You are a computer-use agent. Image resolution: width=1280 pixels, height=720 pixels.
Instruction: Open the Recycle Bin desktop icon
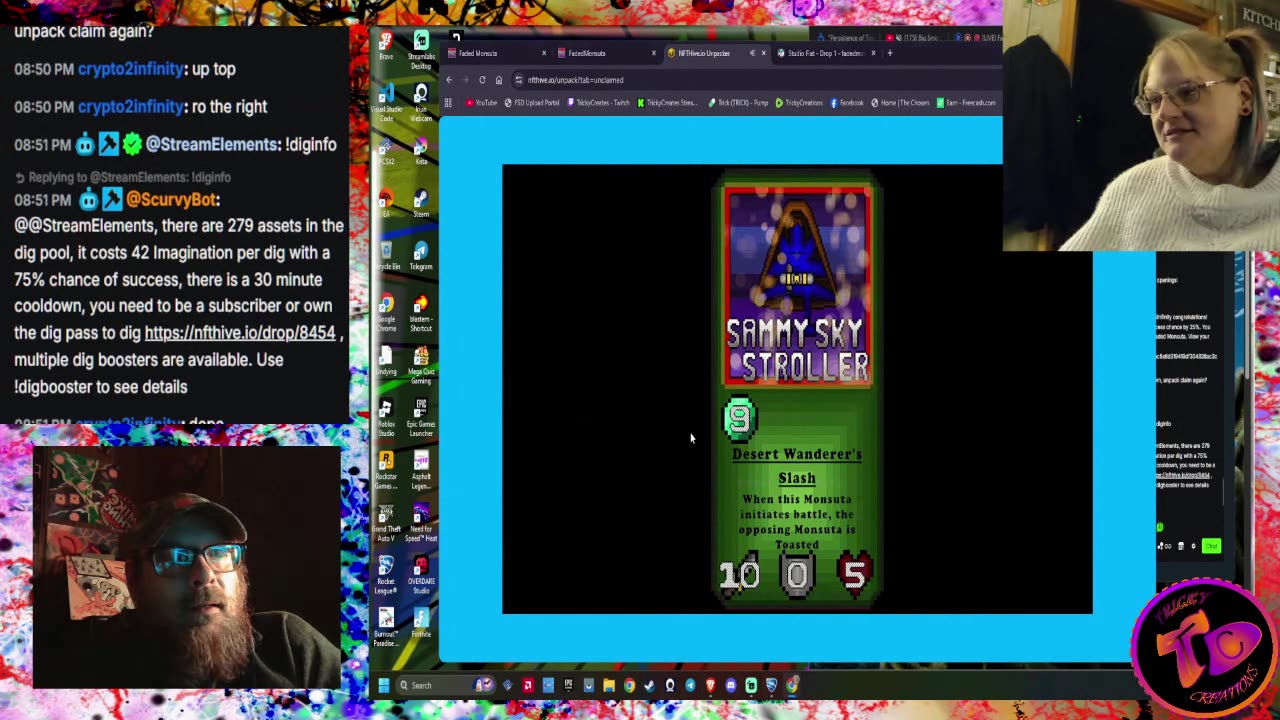coord(385,257)
